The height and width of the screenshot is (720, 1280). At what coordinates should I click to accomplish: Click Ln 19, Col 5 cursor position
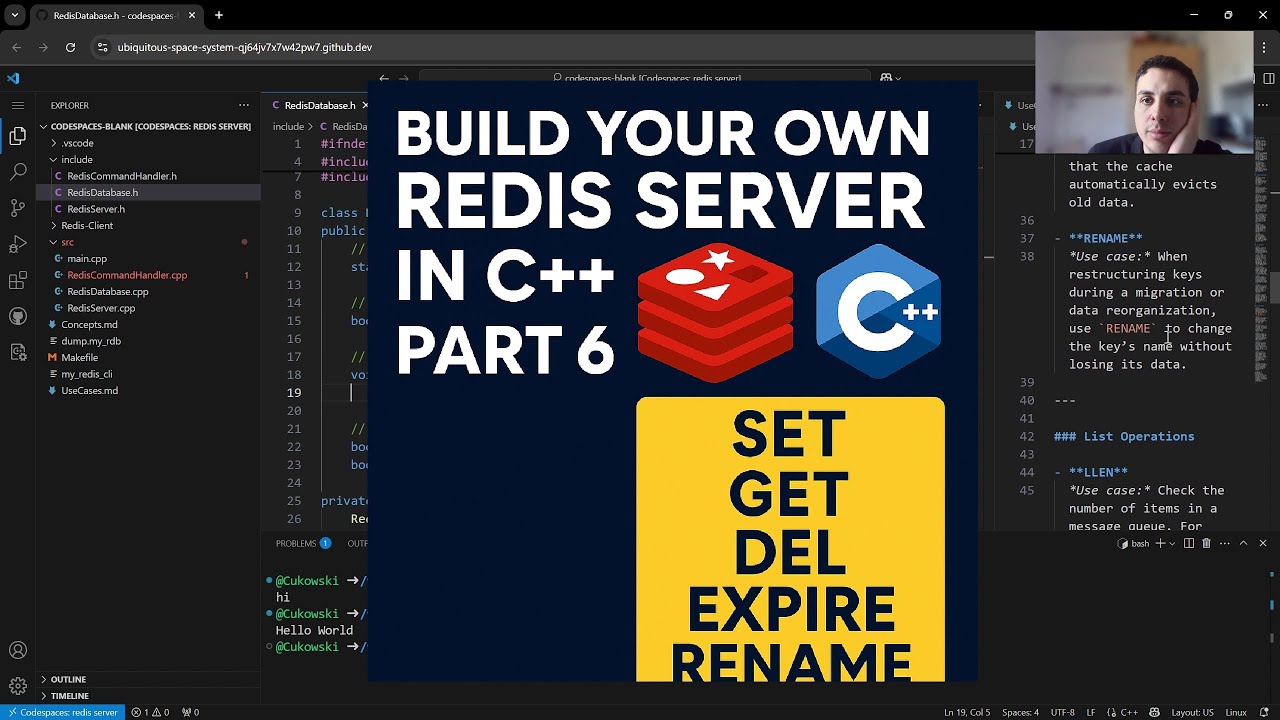(967, 712)
